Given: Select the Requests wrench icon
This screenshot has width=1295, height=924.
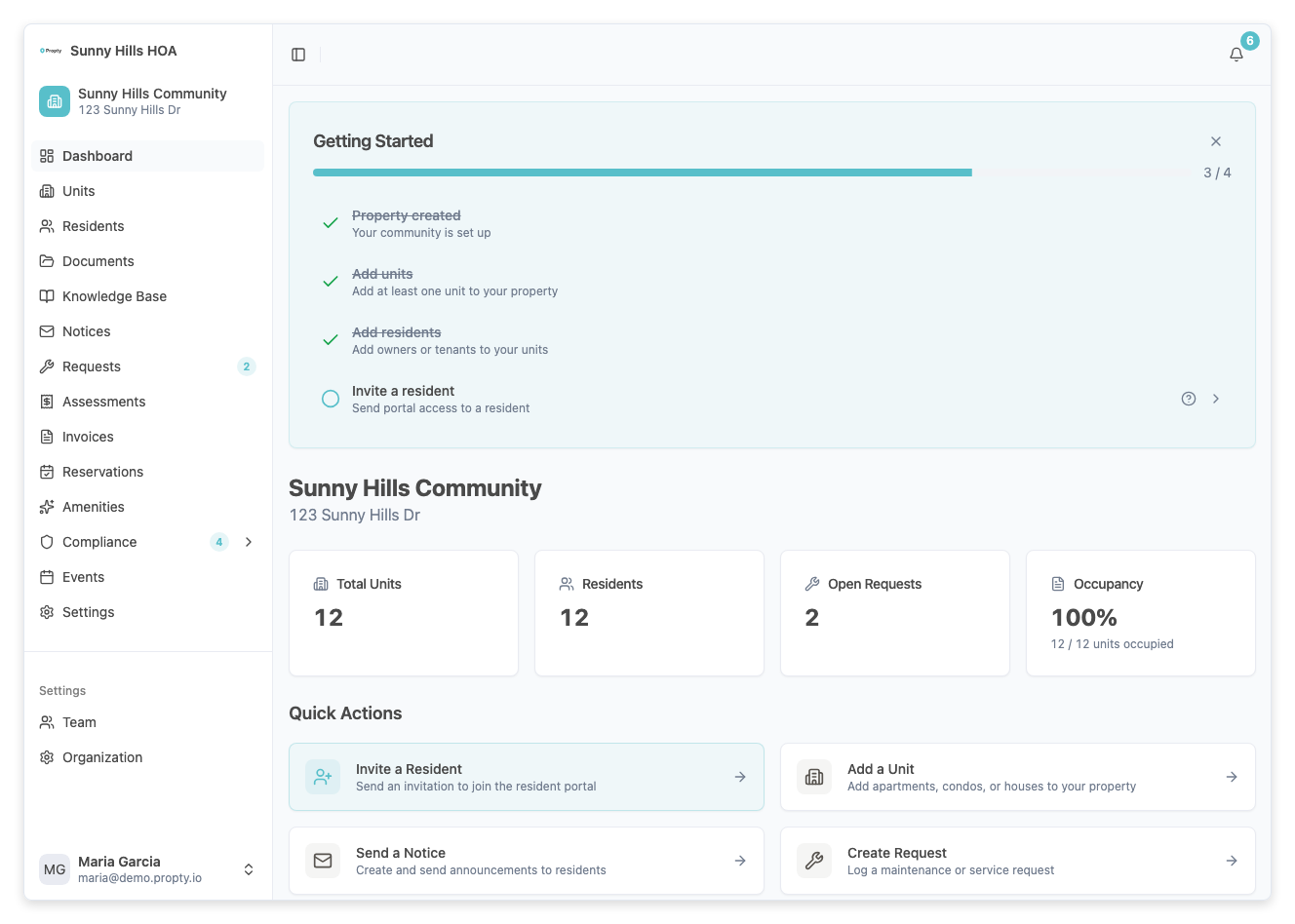Looking at the screenshot, I should (46, 366).
